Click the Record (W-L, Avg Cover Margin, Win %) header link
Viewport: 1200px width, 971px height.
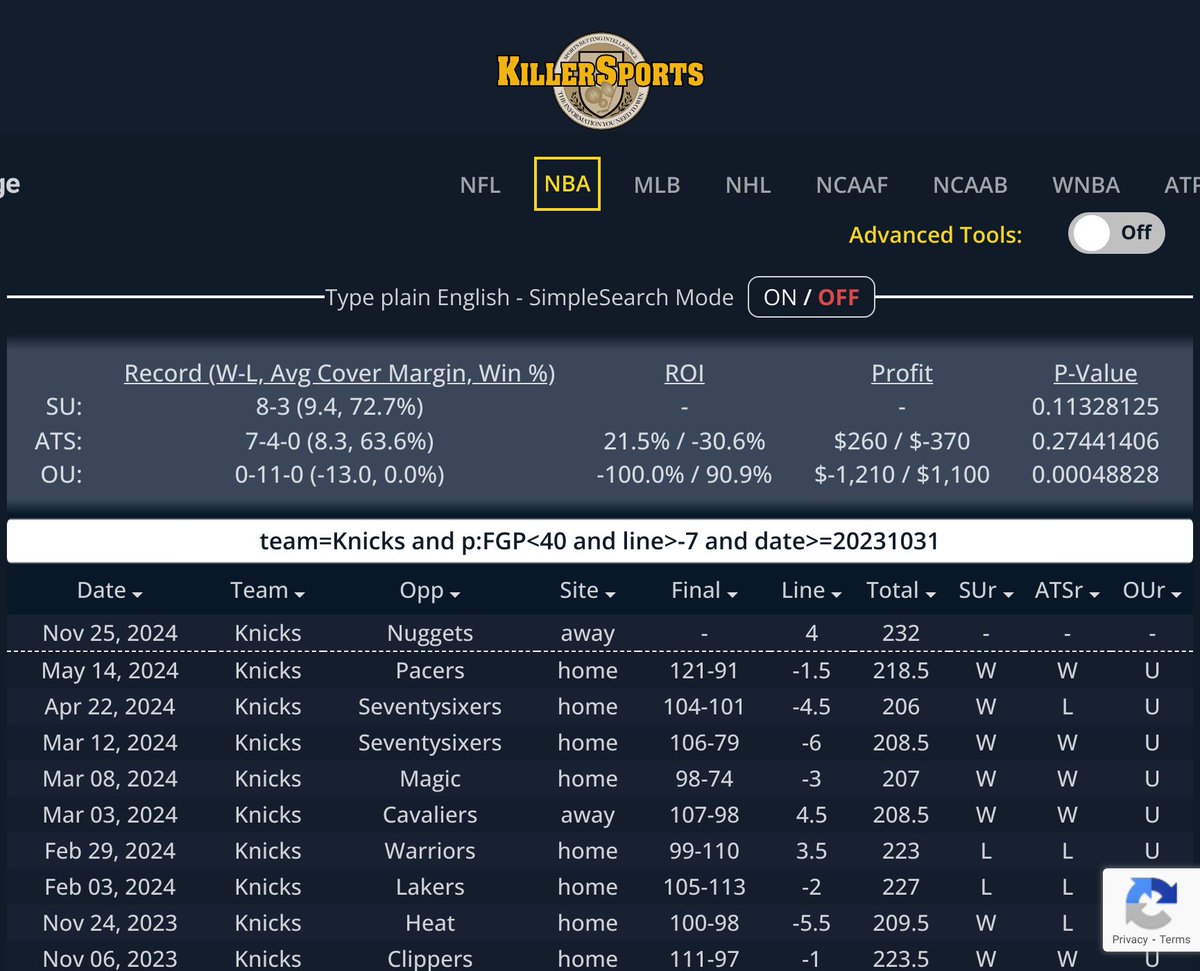[x=339, y=373]
